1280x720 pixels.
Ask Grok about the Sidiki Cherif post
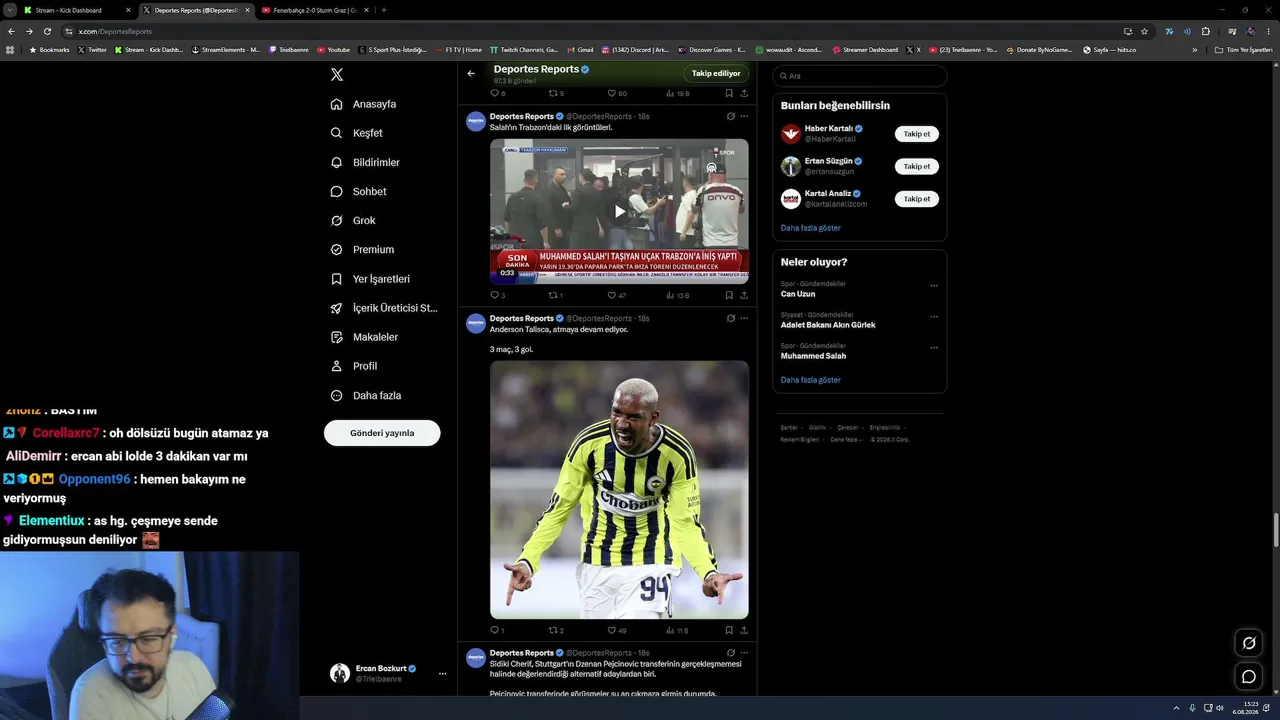(731, 652)
